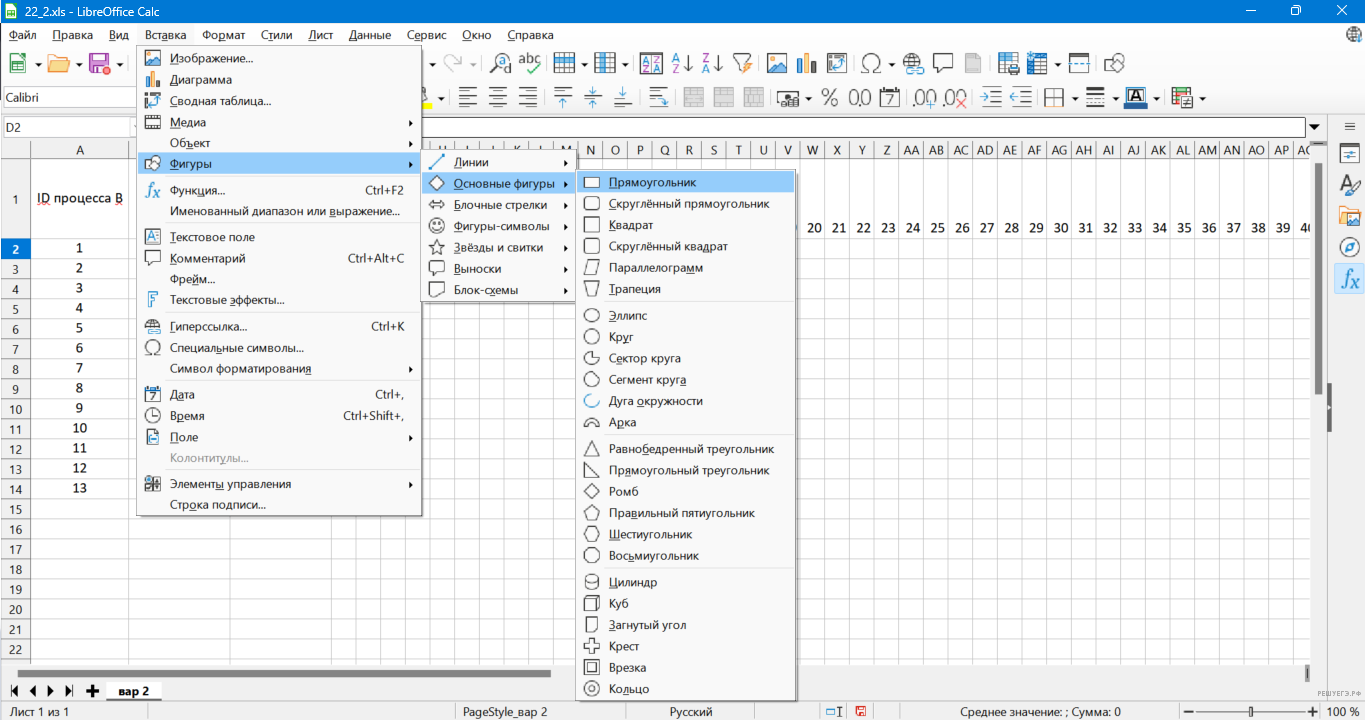The width and height of the screenshot is (1365, 720).
Task: Click the Save document floppy icon
Action: [99, 63]
